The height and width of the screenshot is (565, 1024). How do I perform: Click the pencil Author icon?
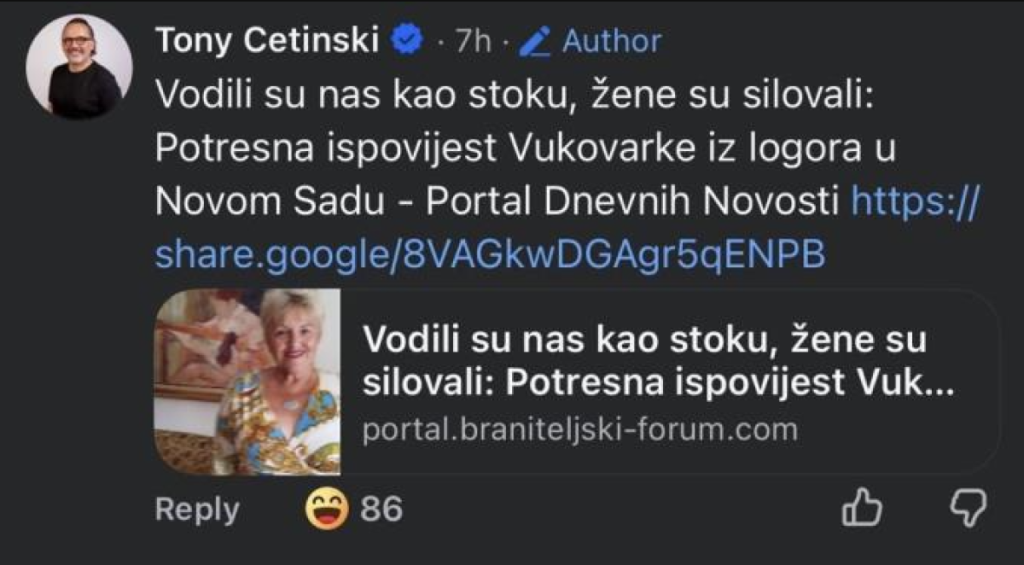[538, 41]
